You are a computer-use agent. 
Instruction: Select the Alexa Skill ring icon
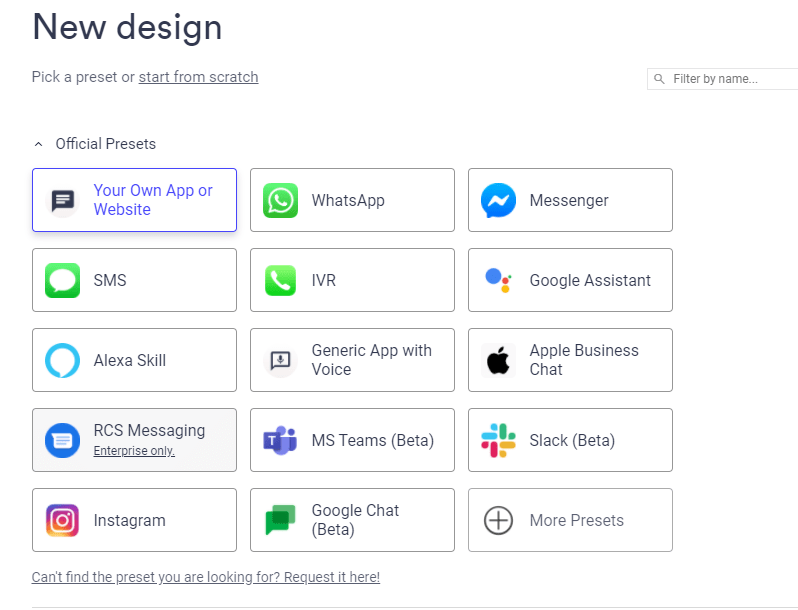63,360
